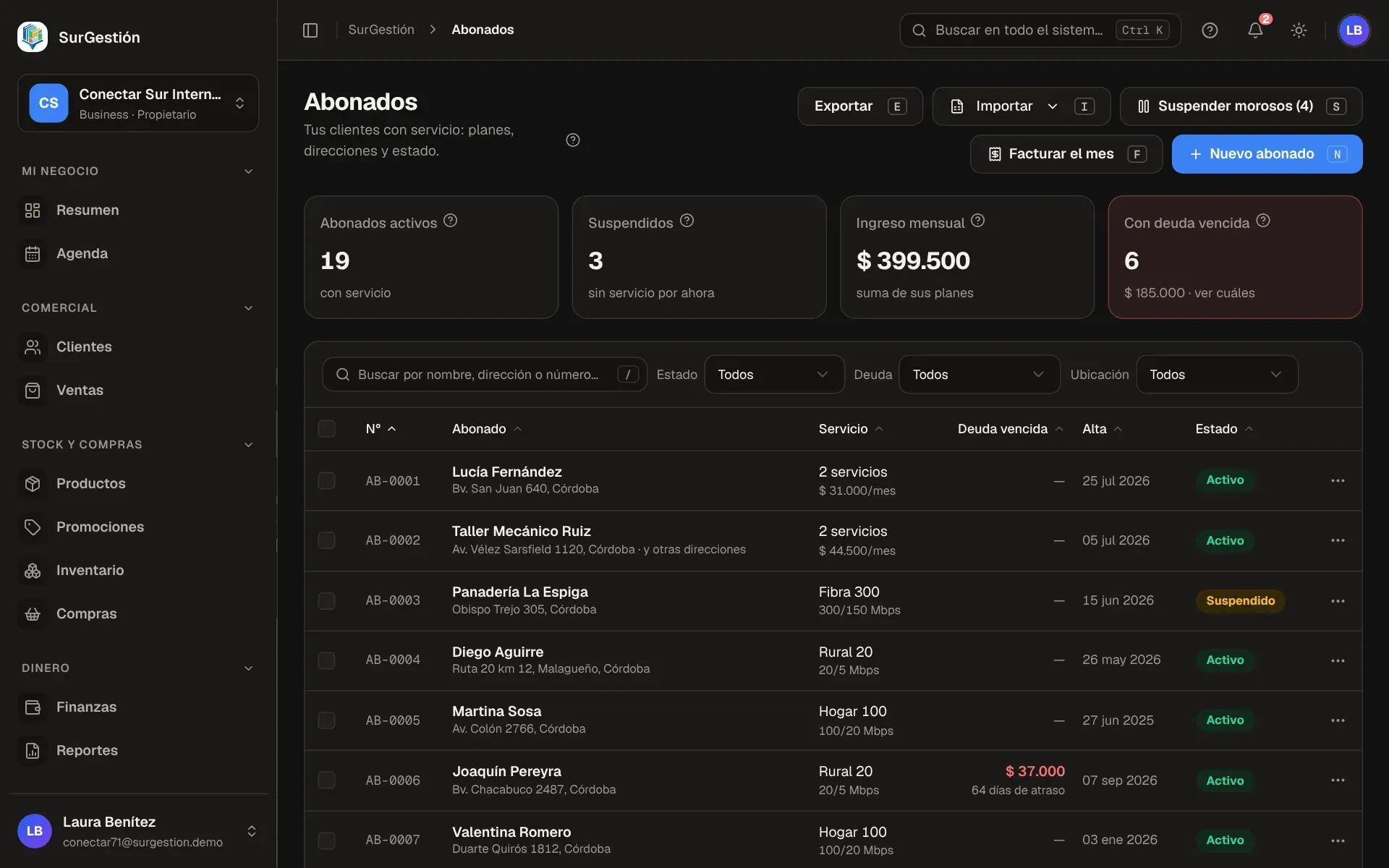The width and height of the screenshot is (1389, 868).
Task: Open notifications bell with badge
Action: click(x=1255, y=30)
